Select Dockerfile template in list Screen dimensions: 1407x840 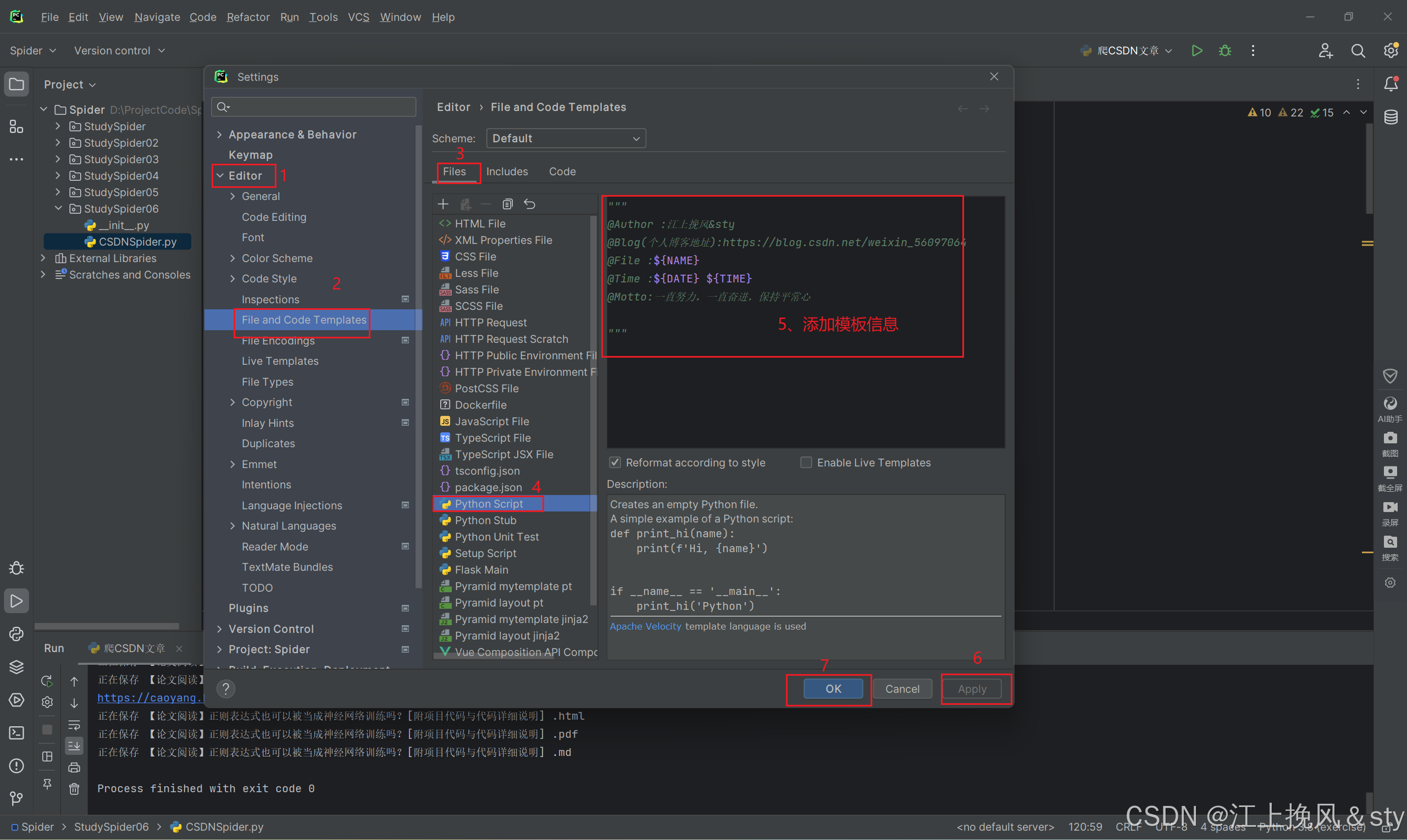point(481,405)
